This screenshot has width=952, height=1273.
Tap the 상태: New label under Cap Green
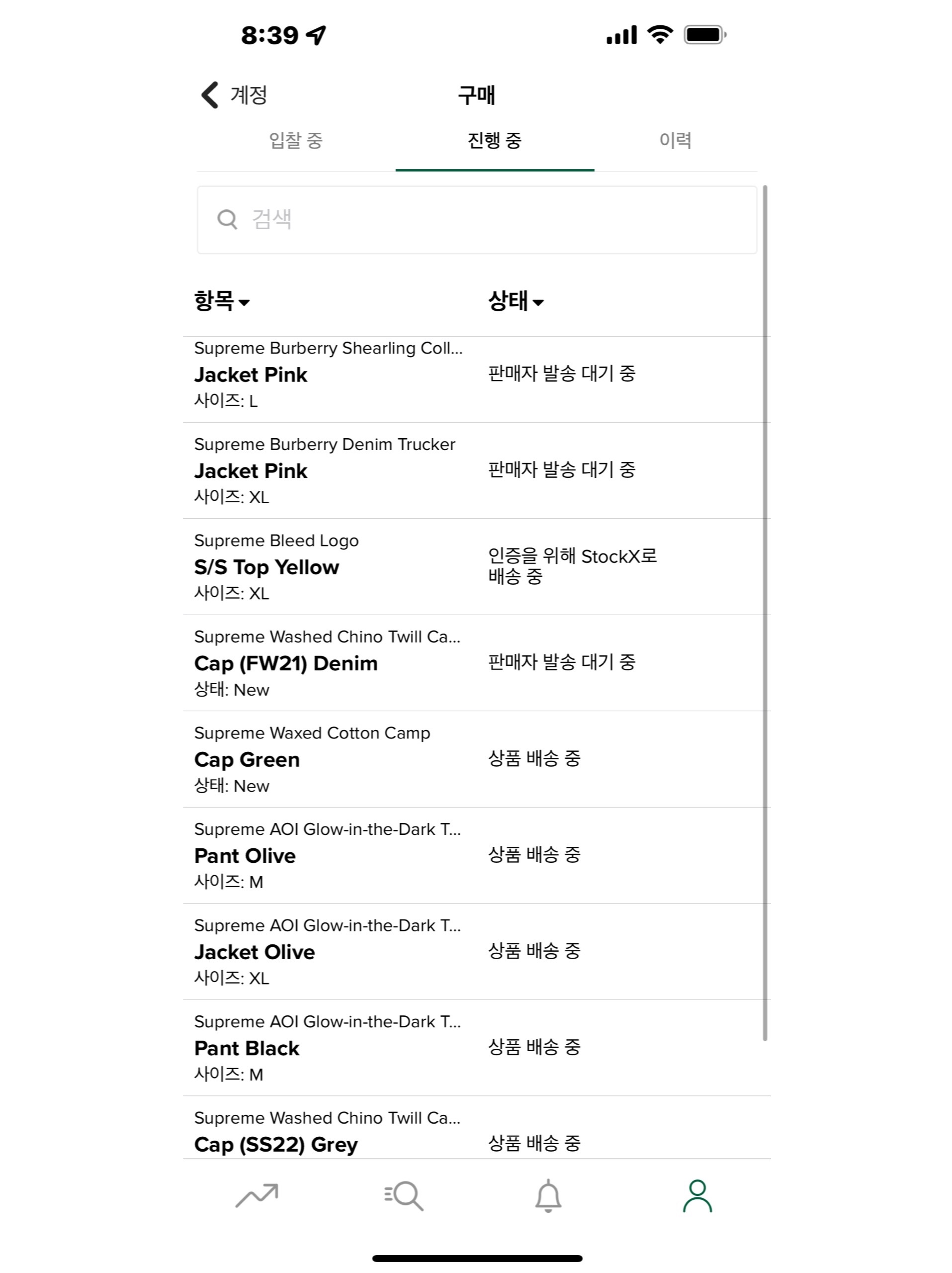tap(231, 786)
